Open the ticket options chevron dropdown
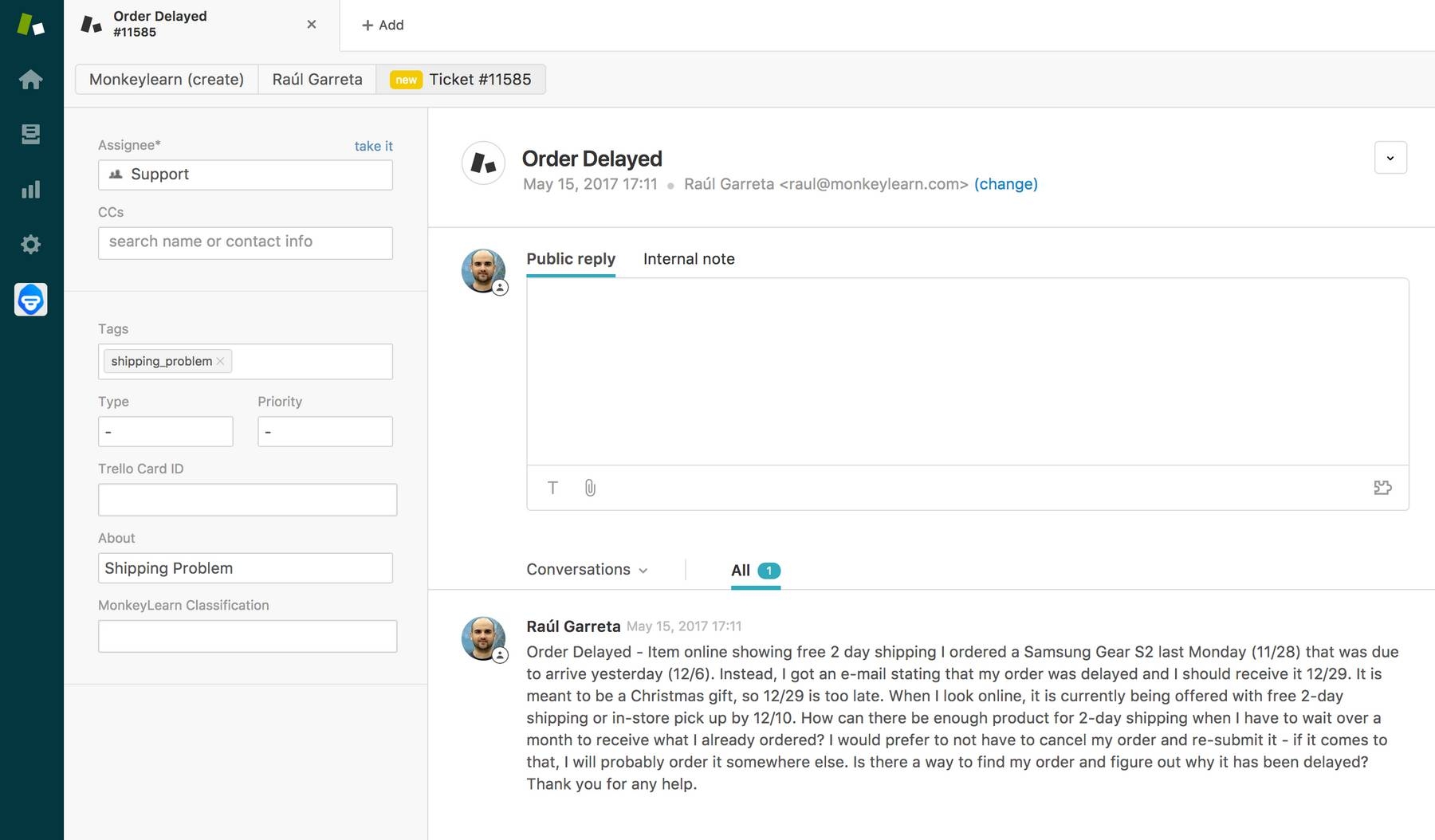Viewport: 1435px width, 840px height. [x=1390, y=158]
